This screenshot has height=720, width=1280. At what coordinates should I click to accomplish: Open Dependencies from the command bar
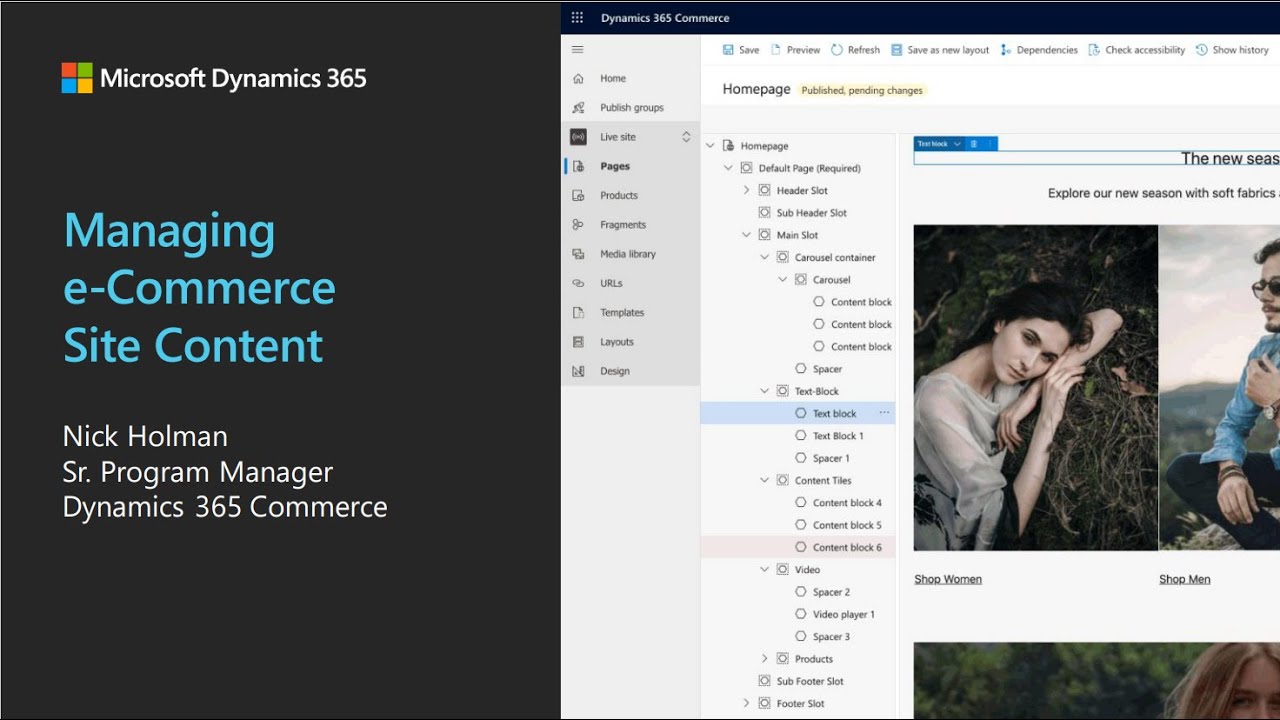coord(1039,50)
